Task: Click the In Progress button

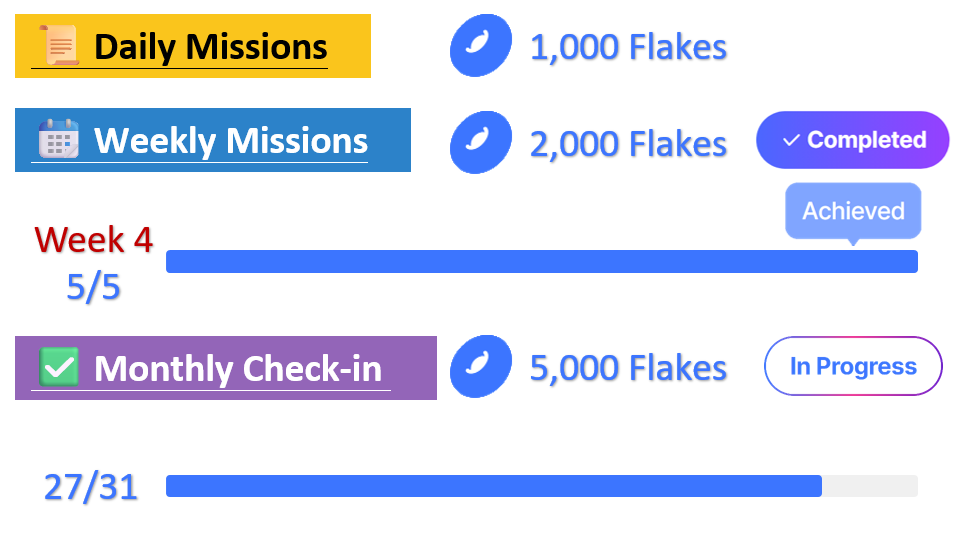Action: coord(853,366)
